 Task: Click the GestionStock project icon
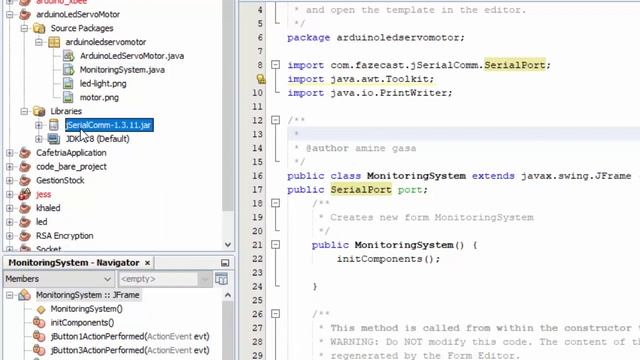(25, 180)
